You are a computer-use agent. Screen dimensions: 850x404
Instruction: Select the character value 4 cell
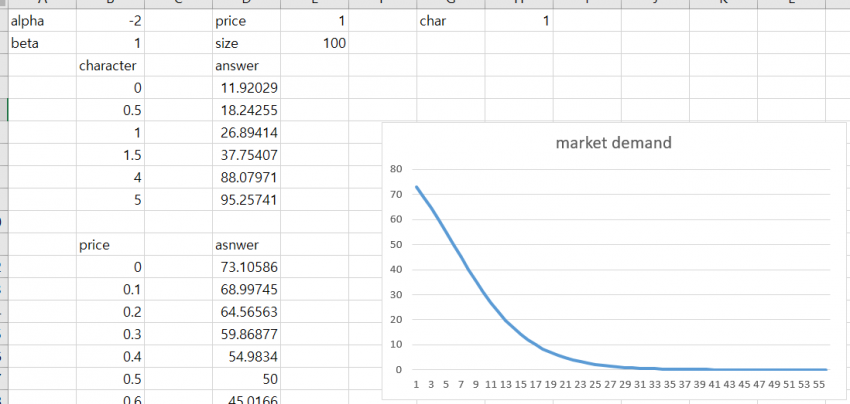tap(111, 177)
